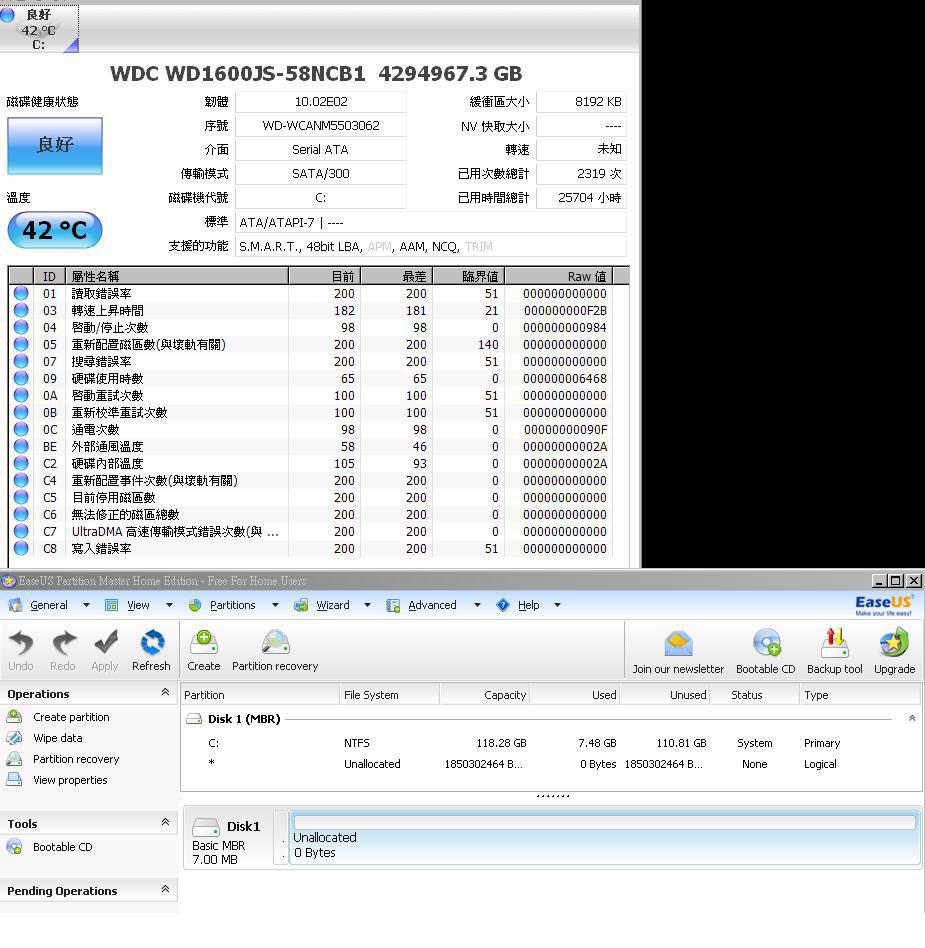925x948 pixels.
Task: Open the Wizard menu
Action: pyautogui.click(x=333, y=605)
